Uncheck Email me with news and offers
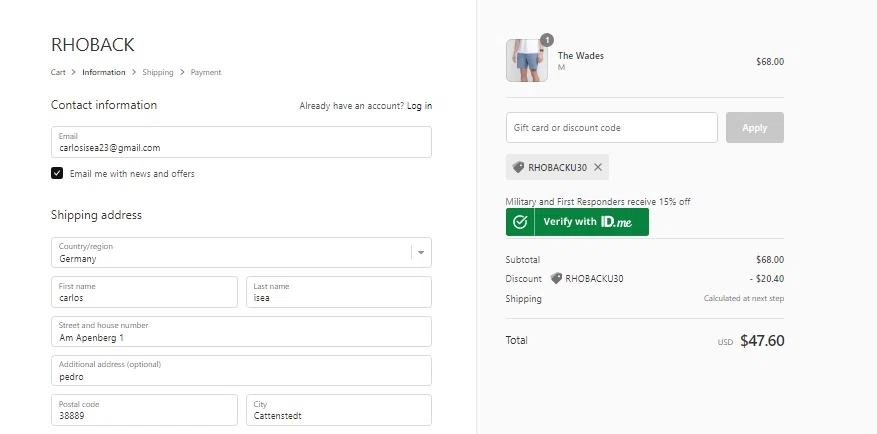 tap(58, 173)
